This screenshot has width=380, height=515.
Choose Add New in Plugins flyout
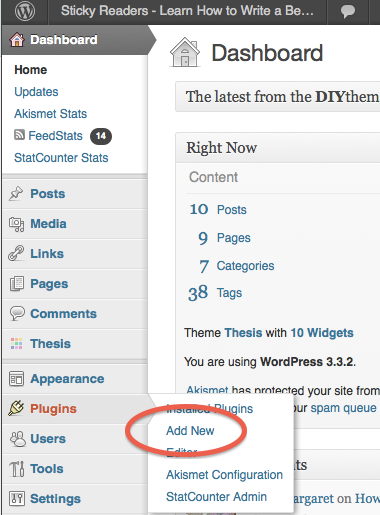click(x=190, y=431)
